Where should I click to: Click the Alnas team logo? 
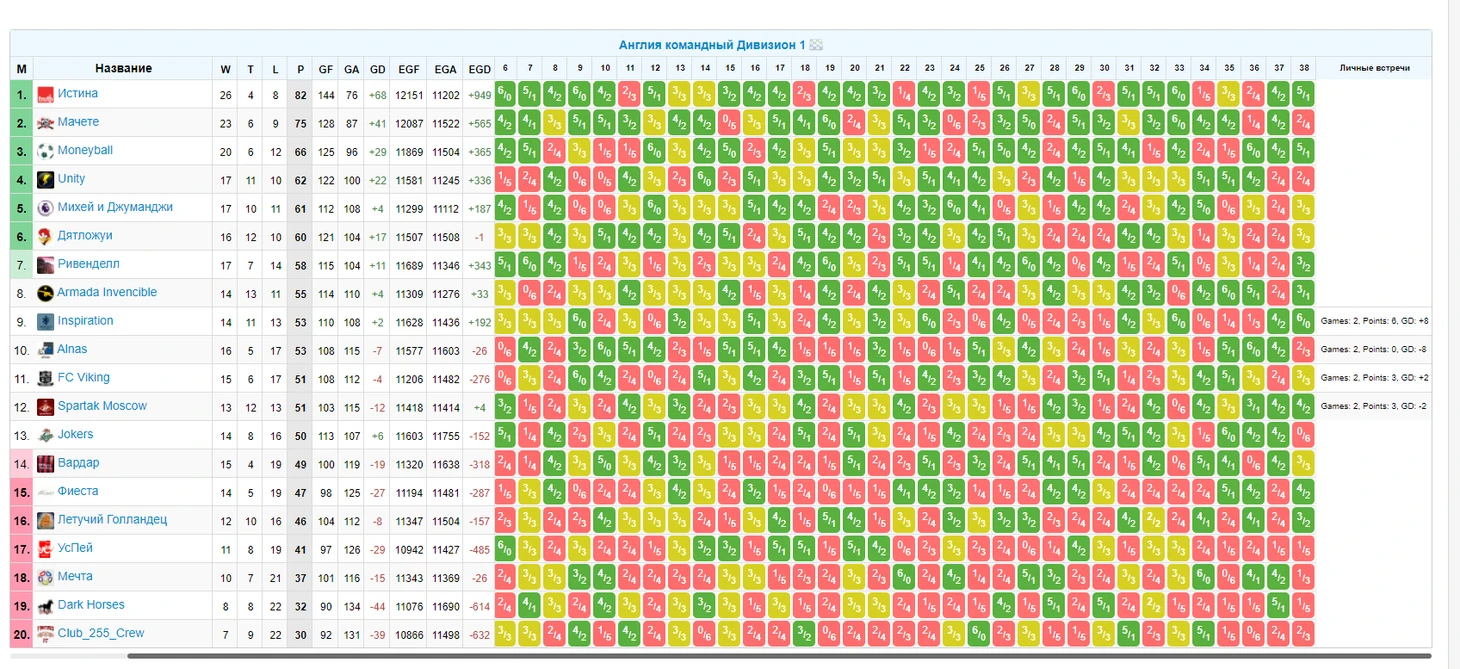(45, 350)
